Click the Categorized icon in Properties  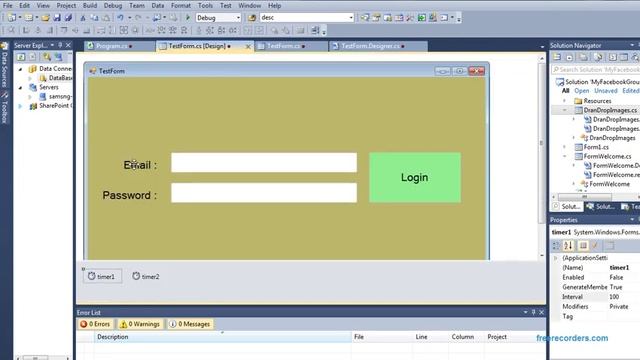(556, 245)
